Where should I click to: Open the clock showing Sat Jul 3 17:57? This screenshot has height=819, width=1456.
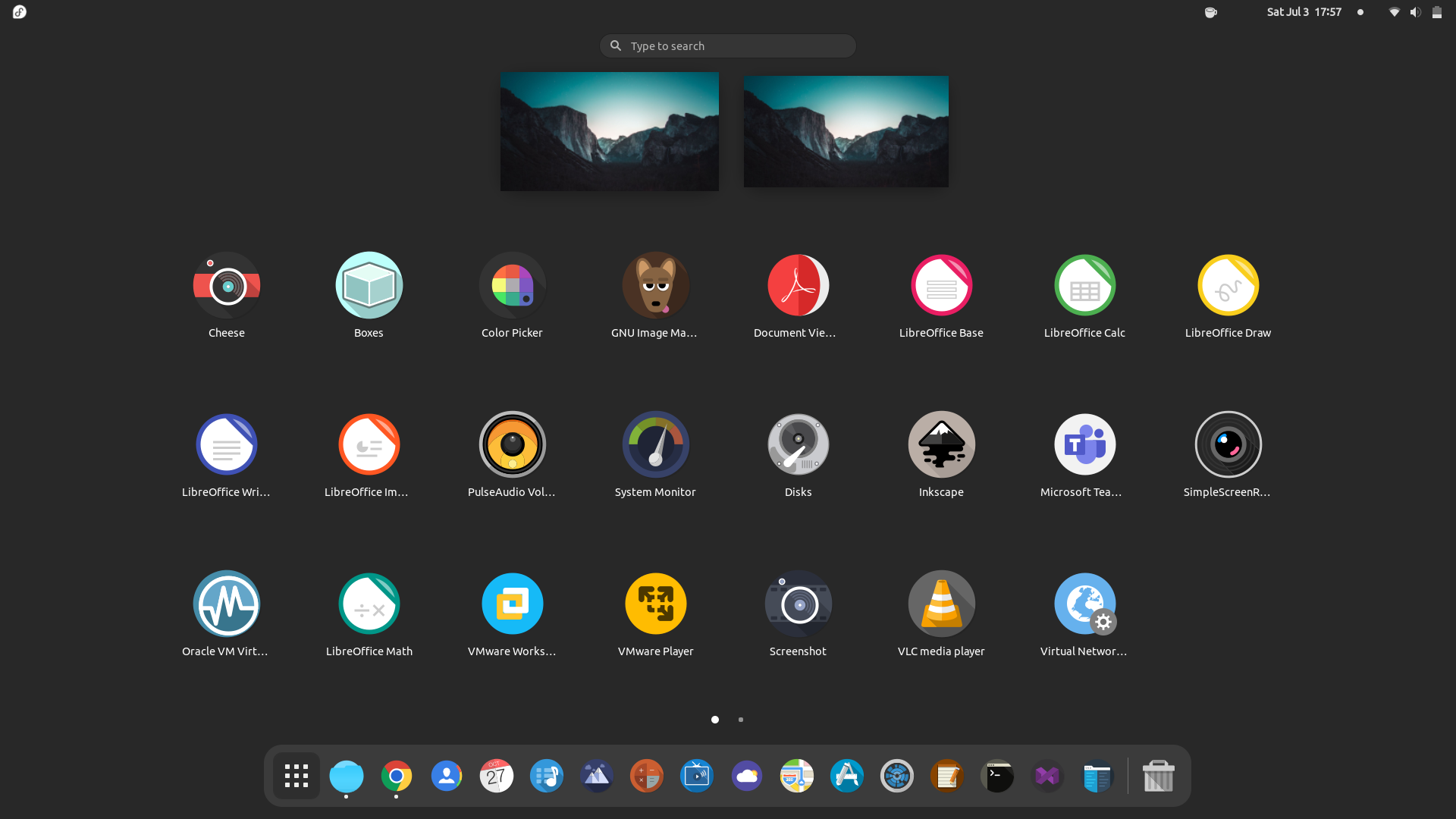point(1304,11)
